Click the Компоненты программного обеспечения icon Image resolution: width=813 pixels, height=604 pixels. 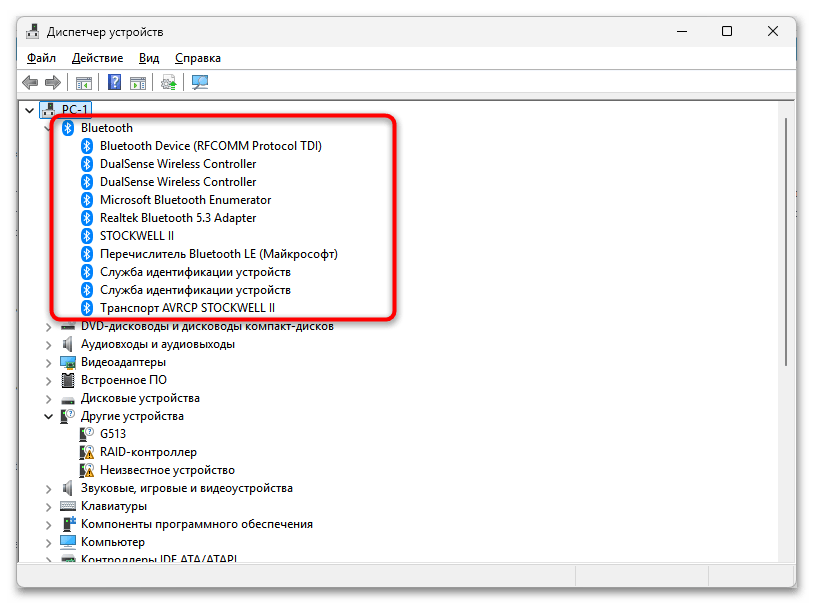pyautogui.click(x=68, y=524)
